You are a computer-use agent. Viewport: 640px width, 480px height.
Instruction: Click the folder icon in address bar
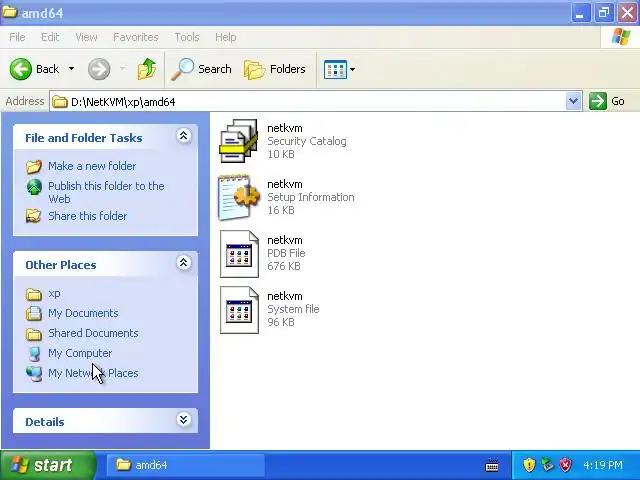pyautogui.click(x=60, y=101)
